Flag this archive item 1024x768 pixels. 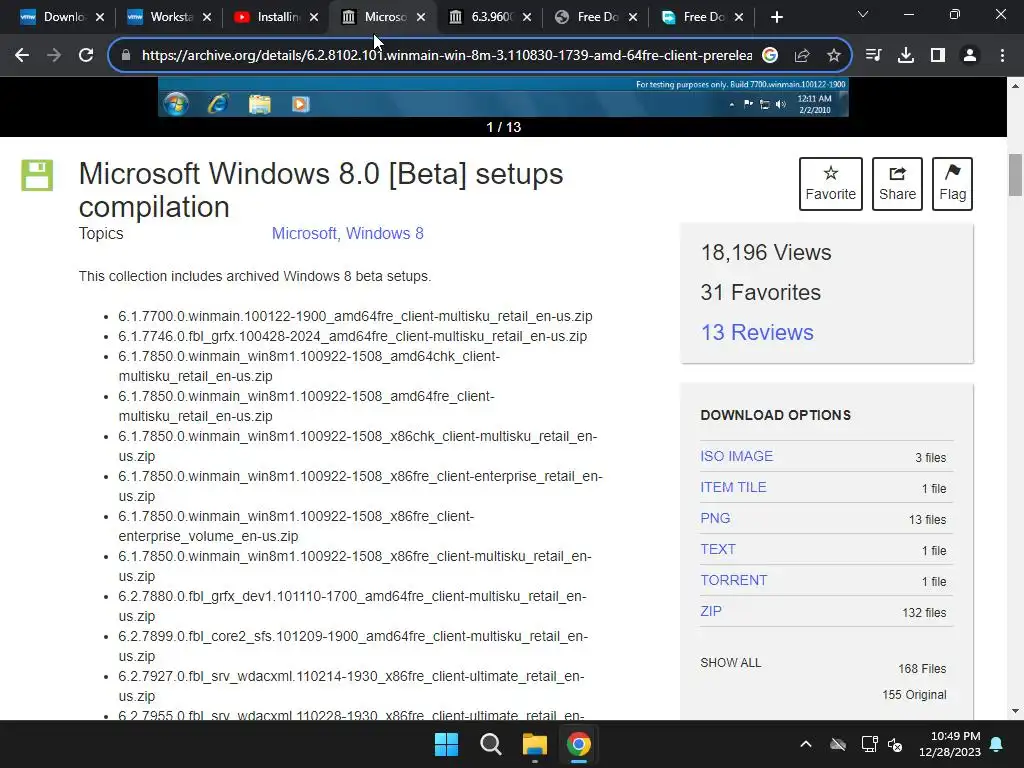952,184
